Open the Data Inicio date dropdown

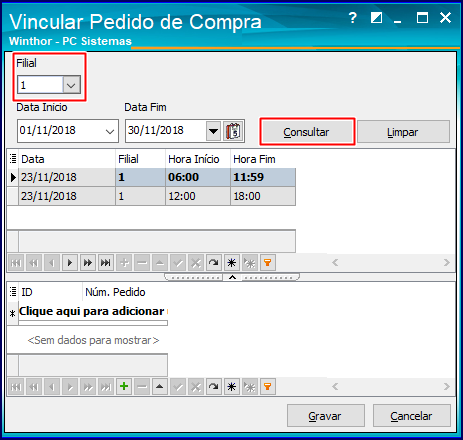110,131
